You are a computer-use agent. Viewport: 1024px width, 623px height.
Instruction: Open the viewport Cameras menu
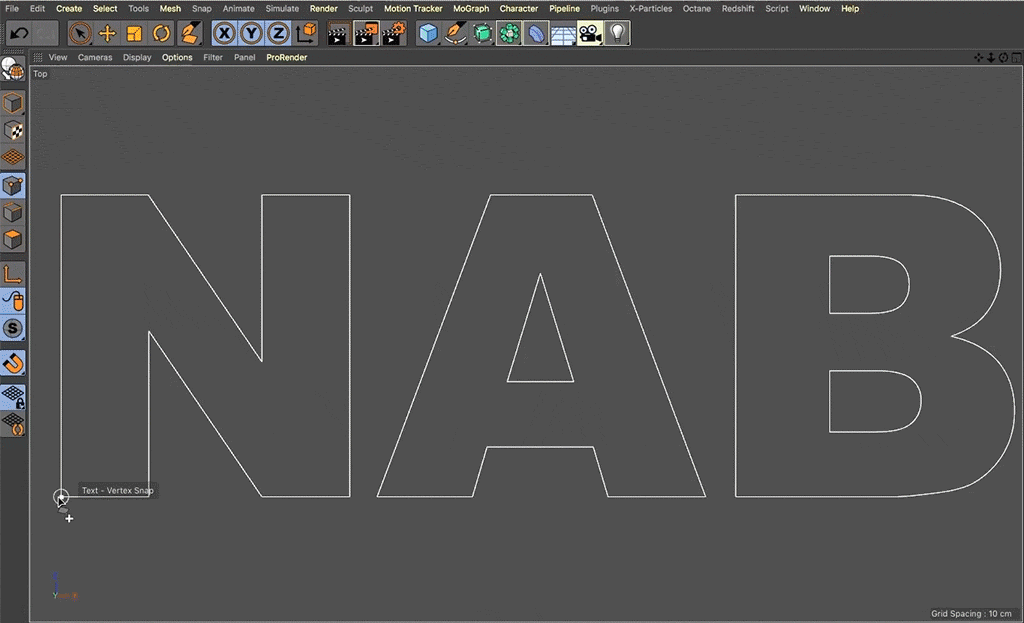(95, 57)
